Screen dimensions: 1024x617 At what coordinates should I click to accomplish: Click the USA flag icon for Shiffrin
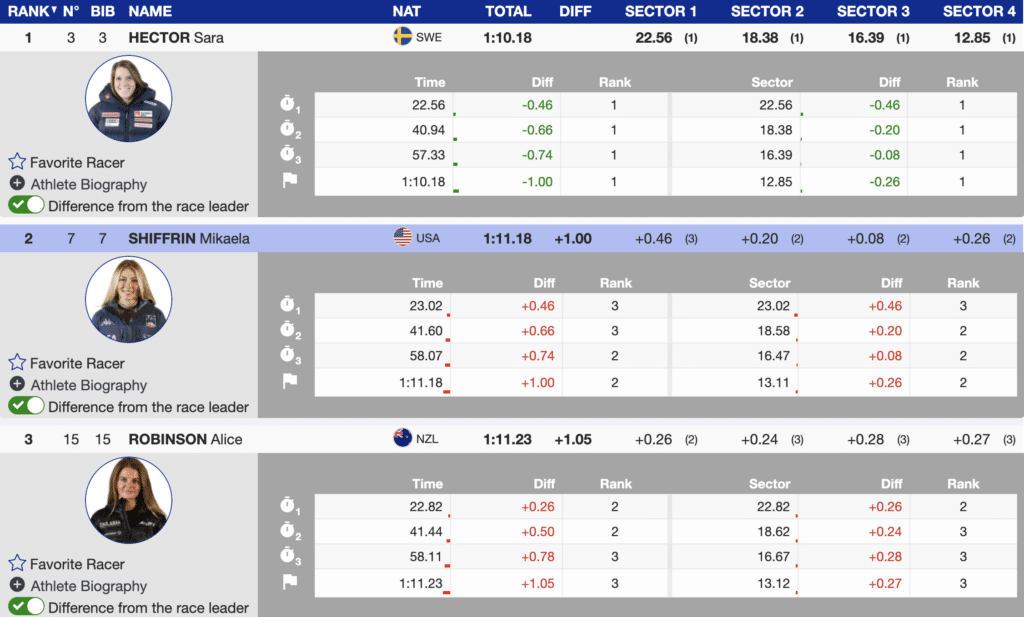(403, 238)
